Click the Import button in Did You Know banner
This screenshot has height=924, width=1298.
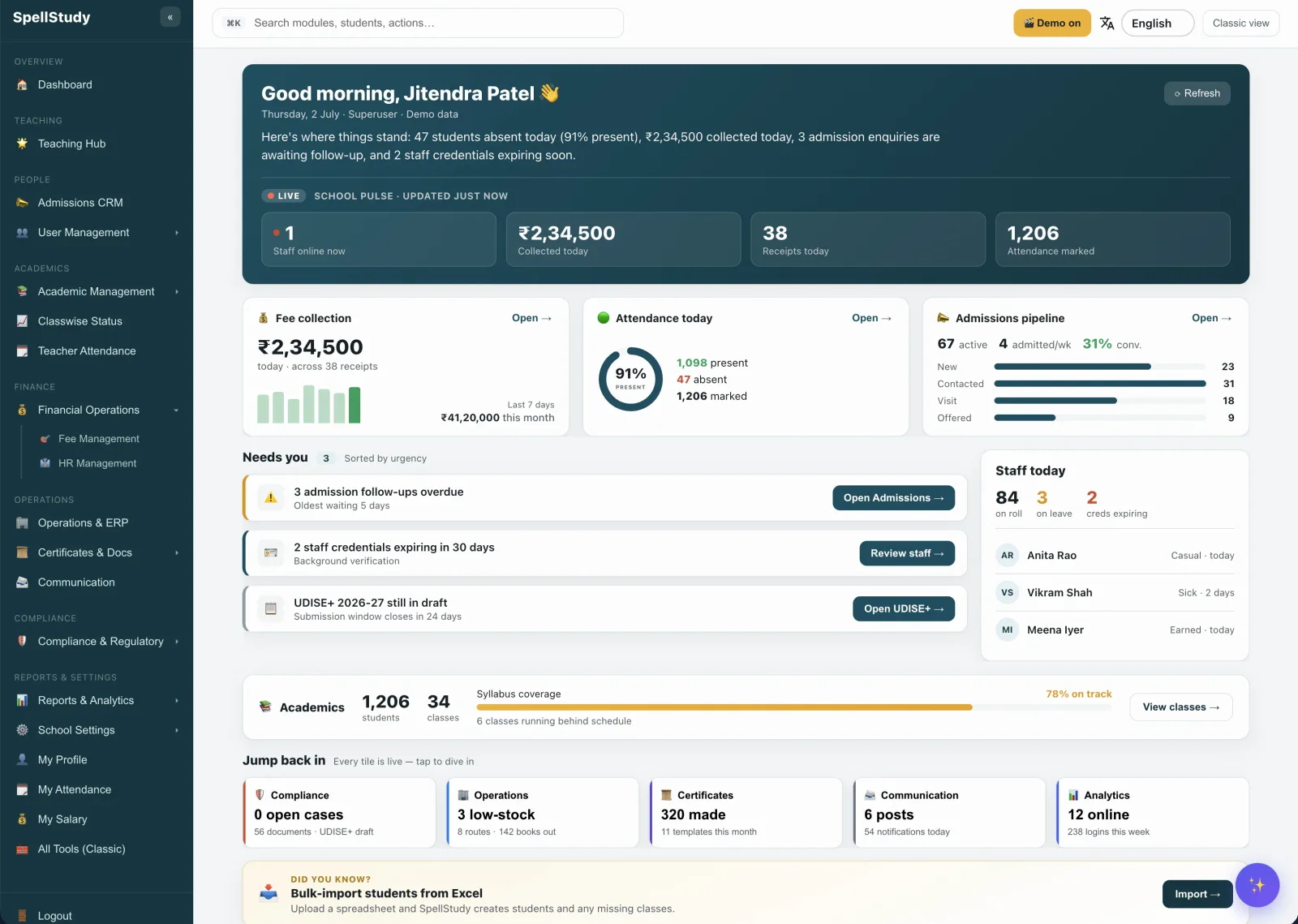1197,894
